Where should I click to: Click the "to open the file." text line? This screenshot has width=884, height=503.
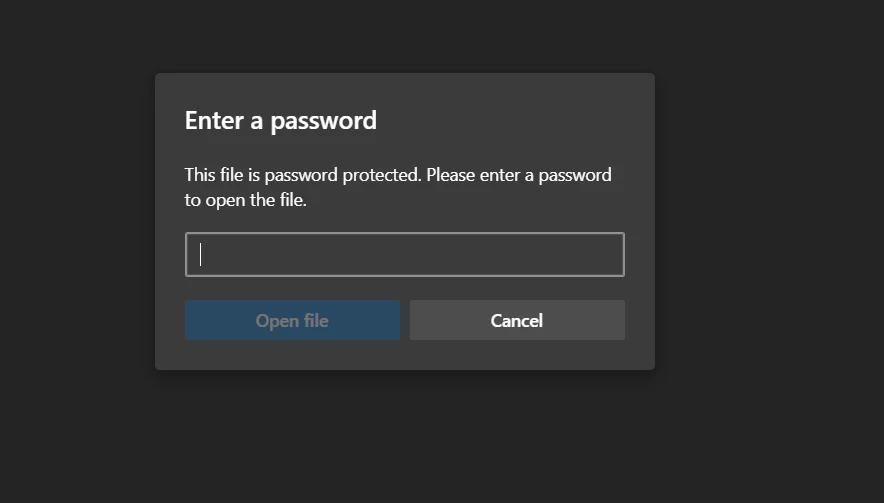coord(245,200)
